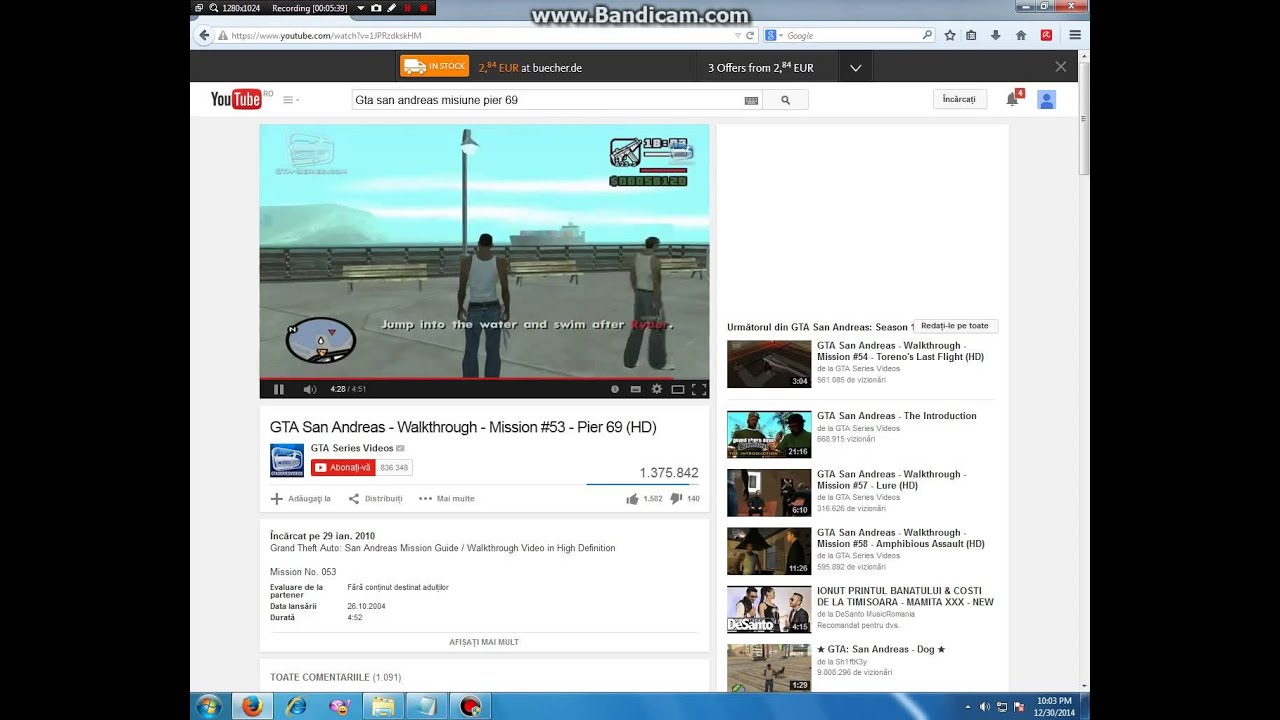1280x720 pixels.
Task: Open the 3 Offers from 2,84 EUR link
Action: click(761, 68)
